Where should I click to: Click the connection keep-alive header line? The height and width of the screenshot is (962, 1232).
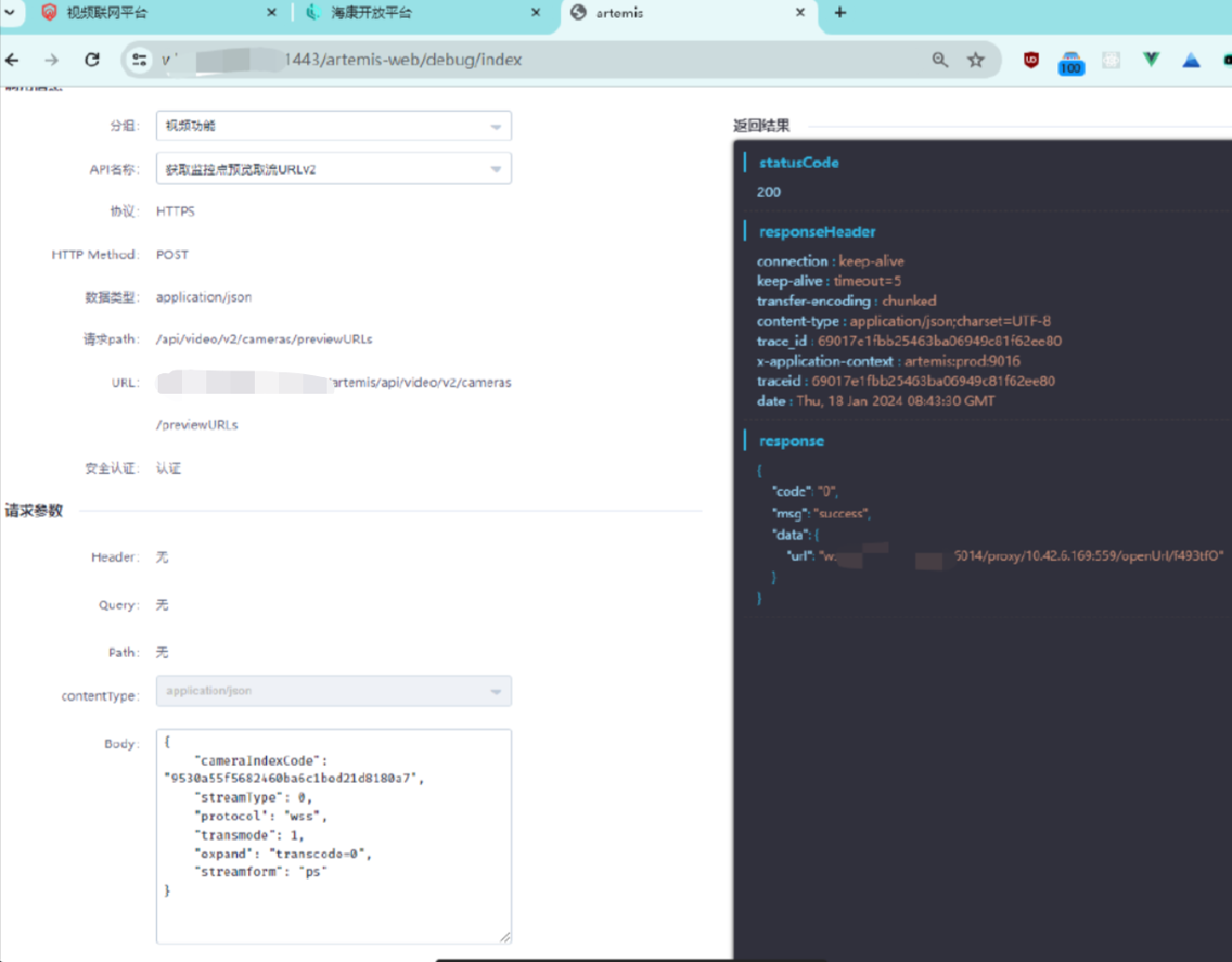coord(830,261)
